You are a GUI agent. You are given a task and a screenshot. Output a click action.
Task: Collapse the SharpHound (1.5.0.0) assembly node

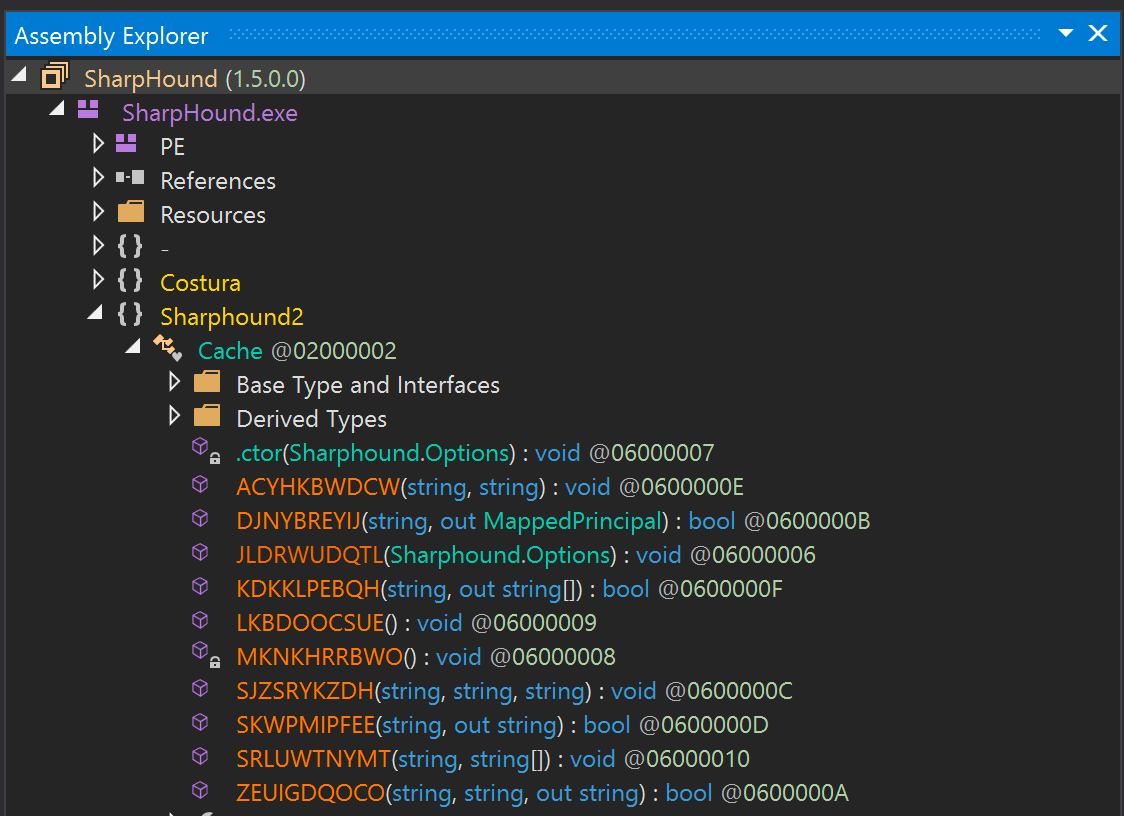pos(19,73)
